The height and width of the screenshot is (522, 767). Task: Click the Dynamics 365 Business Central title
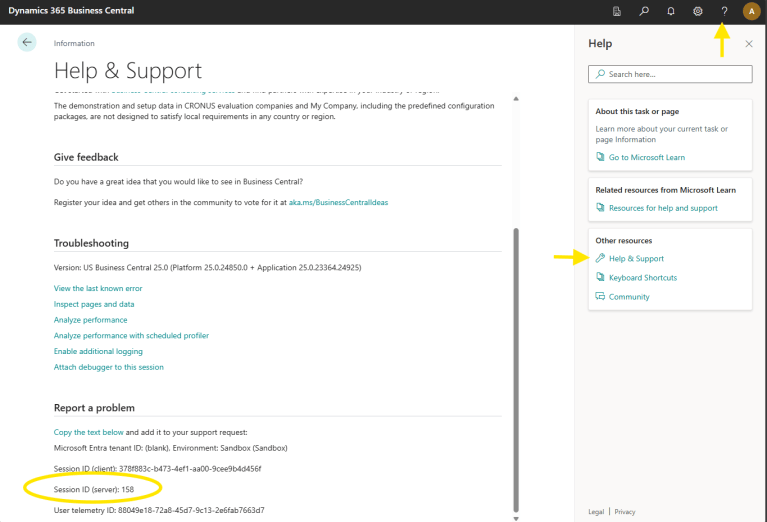[71, 11]
